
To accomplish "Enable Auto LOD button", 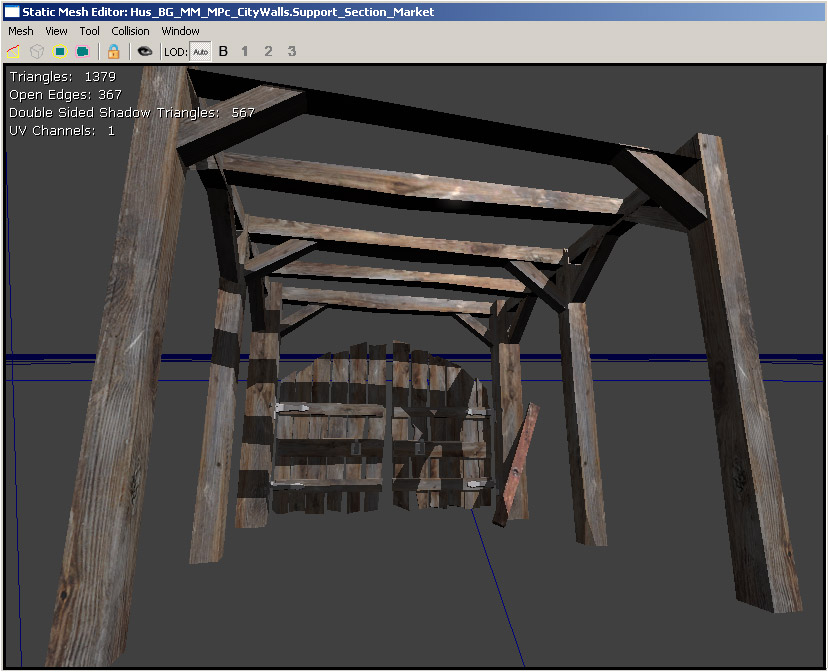I will point(200,51).
